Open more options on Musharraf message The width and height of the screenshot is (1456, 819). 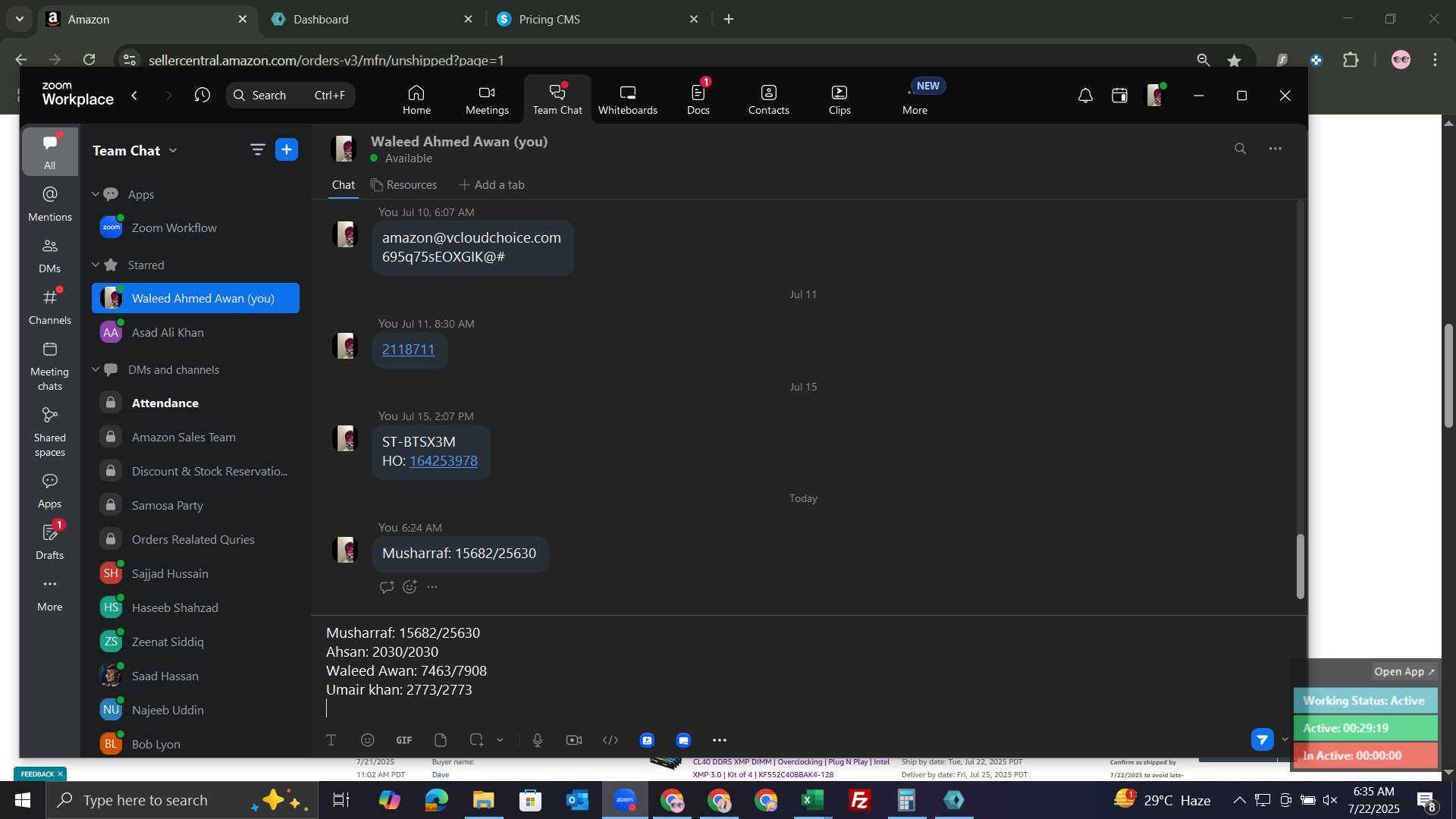[432, 587]
